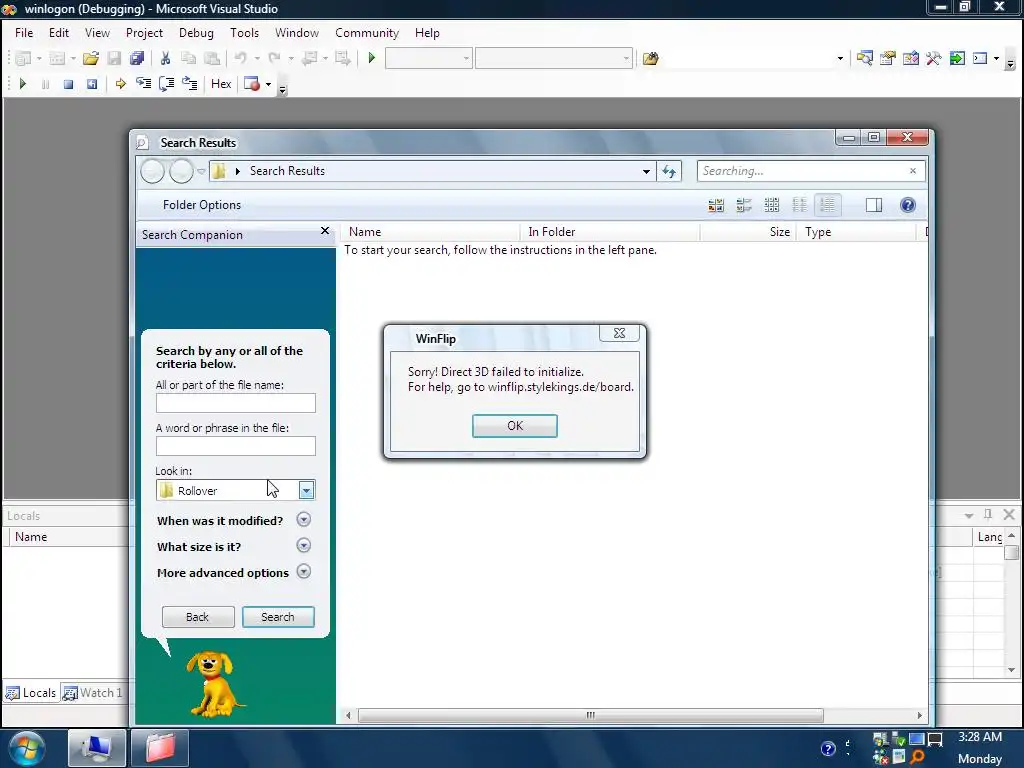Open the Breakpoints icon dropdown arrow
Viewport: 1024px width, 768px height.
pyautogui.click(x=268, y=84)
